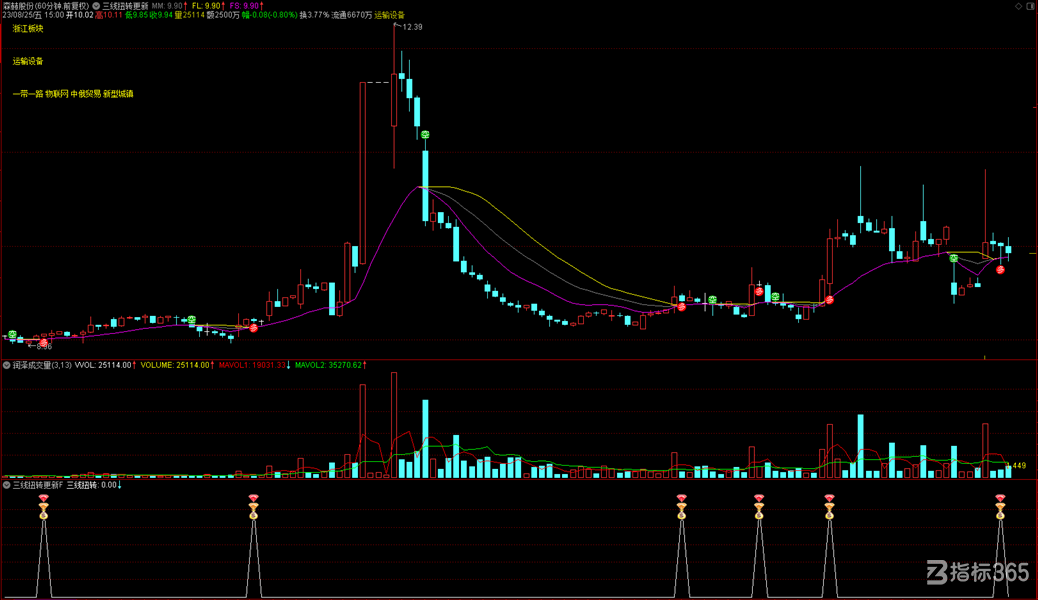Click the 12.39 high price label
Viewport: 1038px width, 600px height.
(x=412, y=27)
